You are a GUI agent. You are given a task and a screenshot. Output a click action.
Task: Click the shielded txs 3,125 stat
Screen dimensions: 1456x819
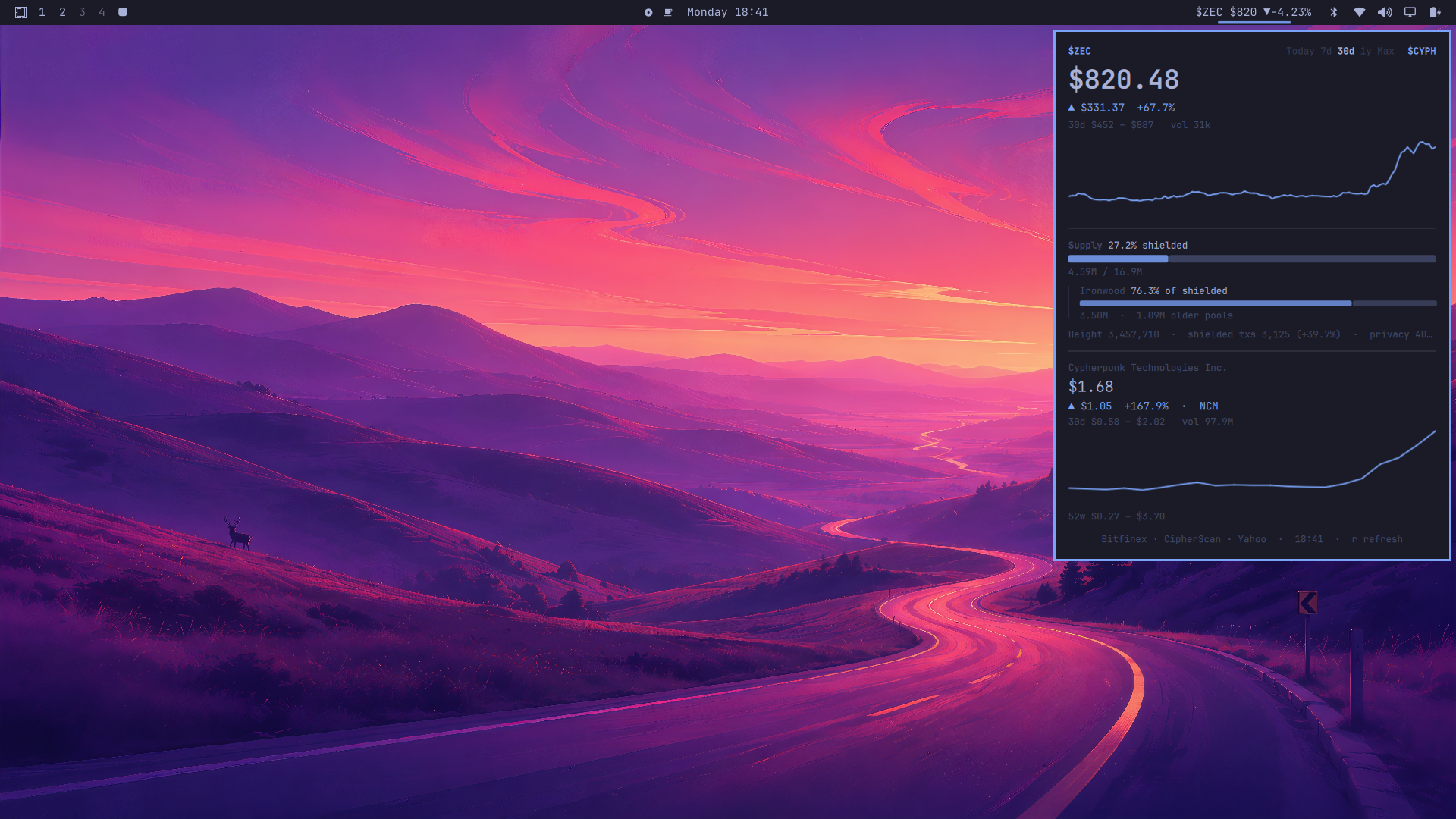1263,334
